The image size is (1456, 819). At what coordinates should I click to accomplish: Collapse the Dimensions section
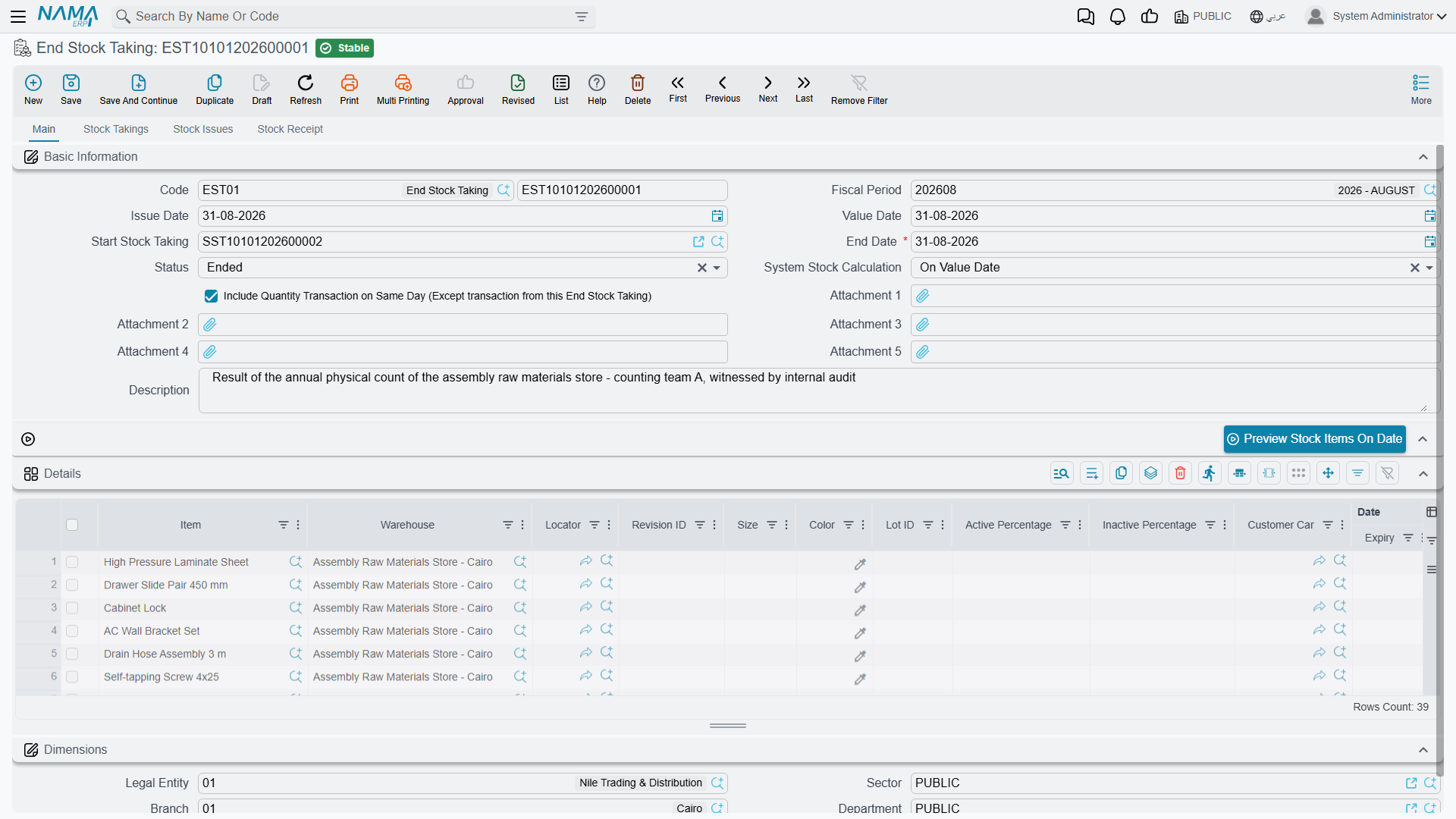[x=1423, y=750]
